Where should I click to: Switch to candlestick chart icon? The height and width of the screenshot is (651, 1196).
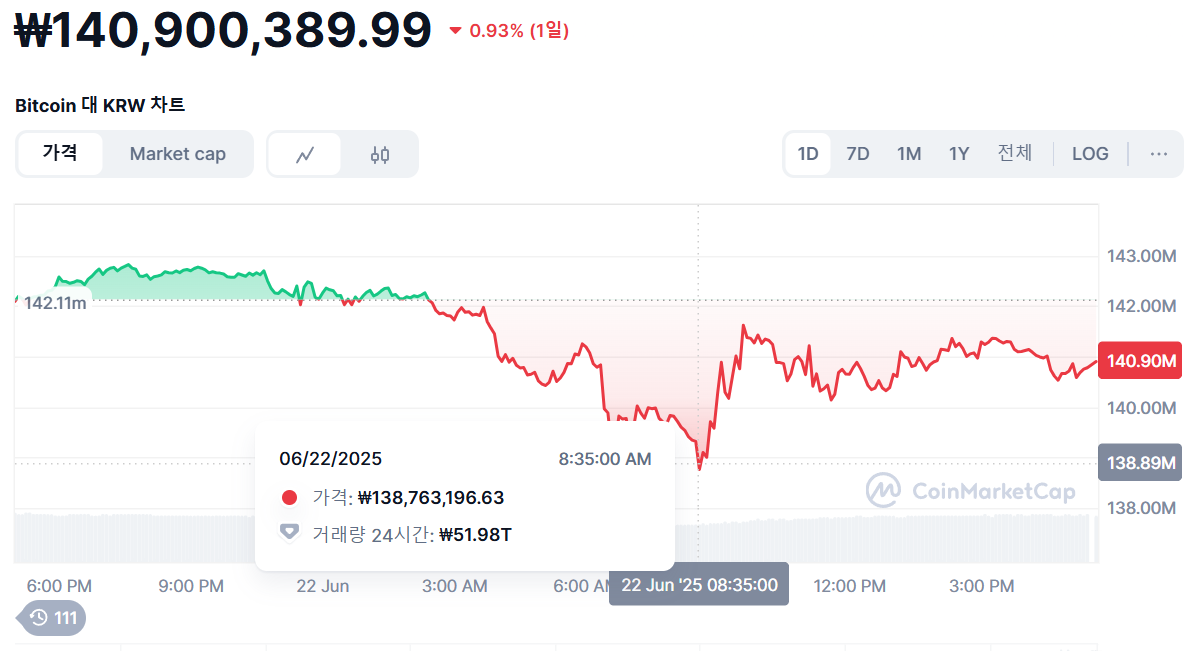point(379,154)
